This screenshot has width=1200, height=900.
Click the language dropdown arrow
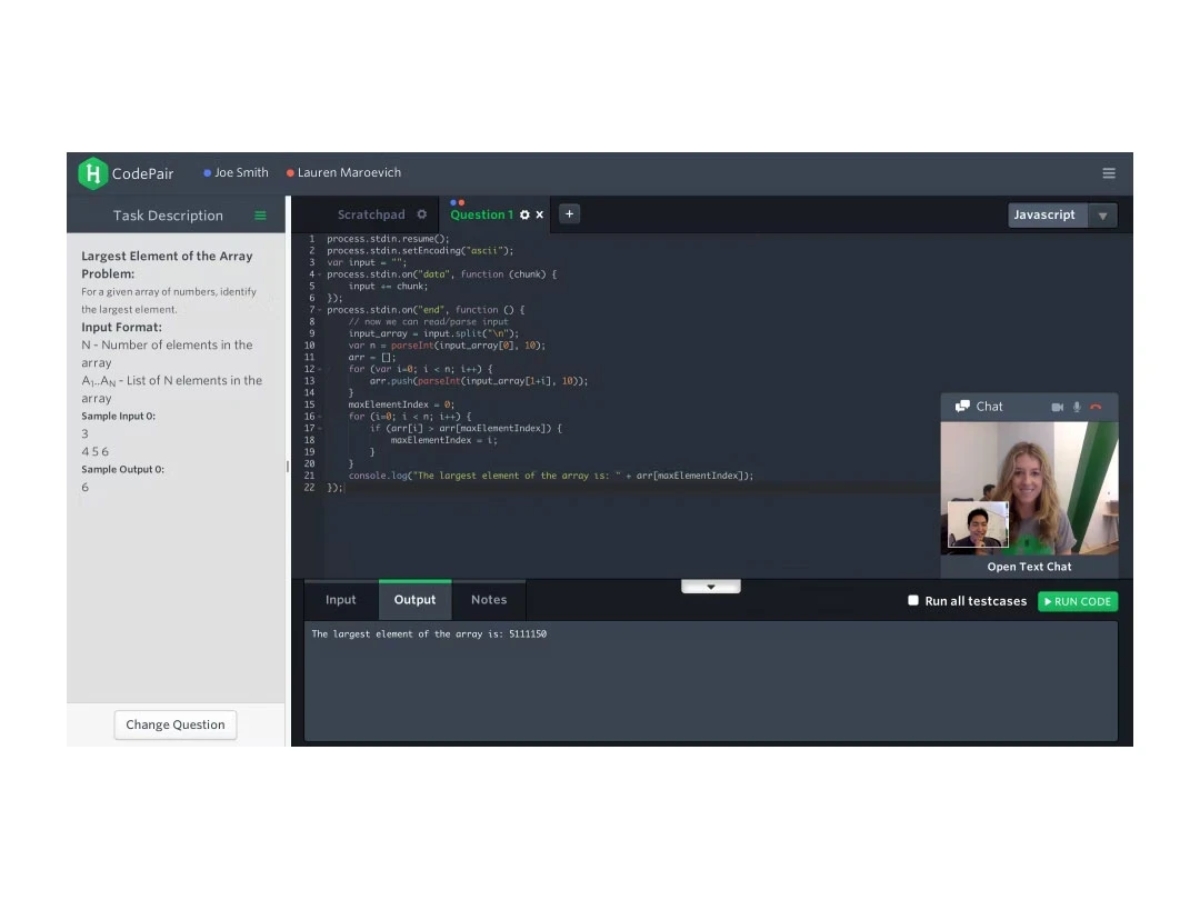pos(1103,215)
